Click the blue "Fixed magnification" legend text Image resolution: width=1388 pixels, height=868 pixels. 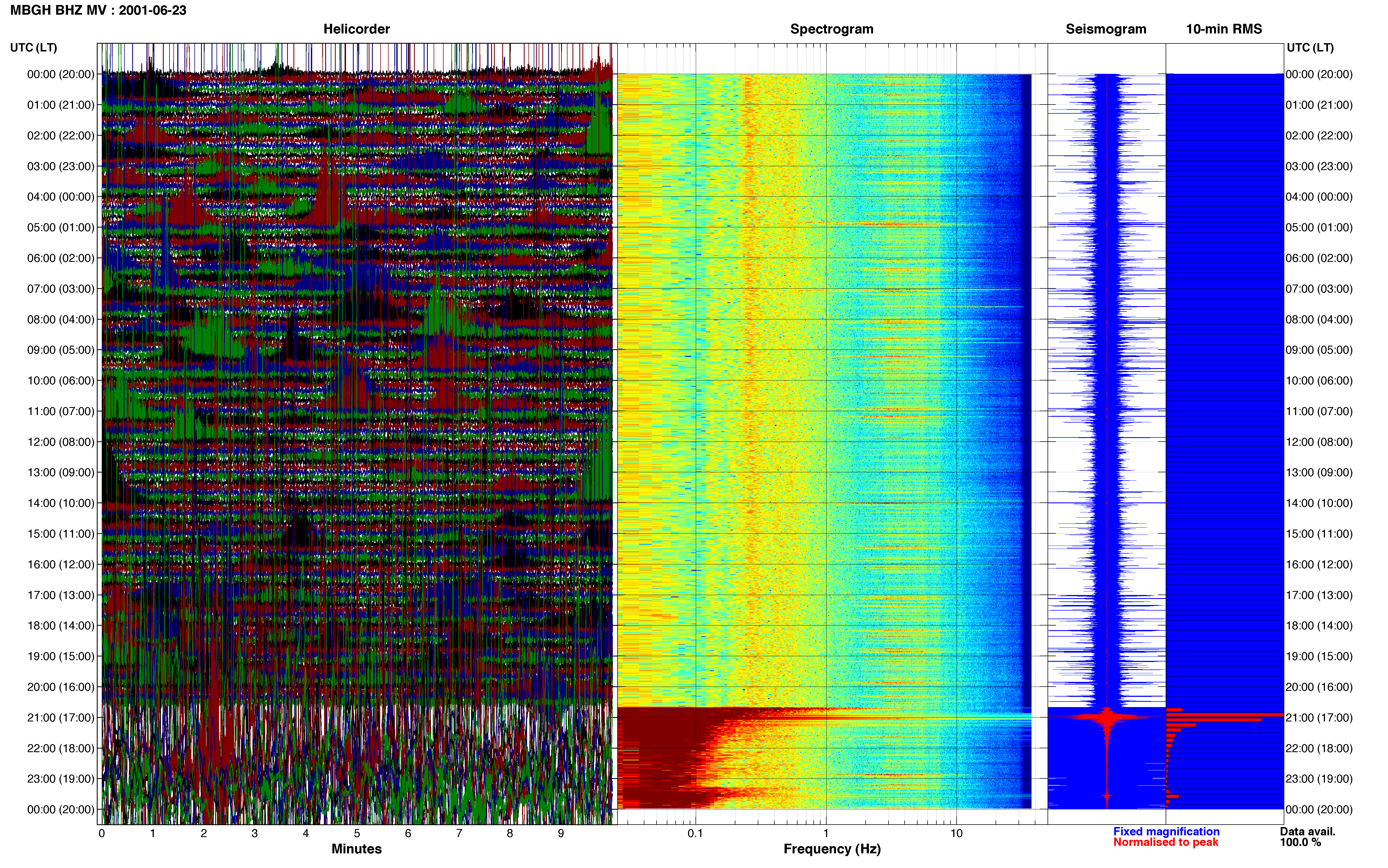(1166, 831)
